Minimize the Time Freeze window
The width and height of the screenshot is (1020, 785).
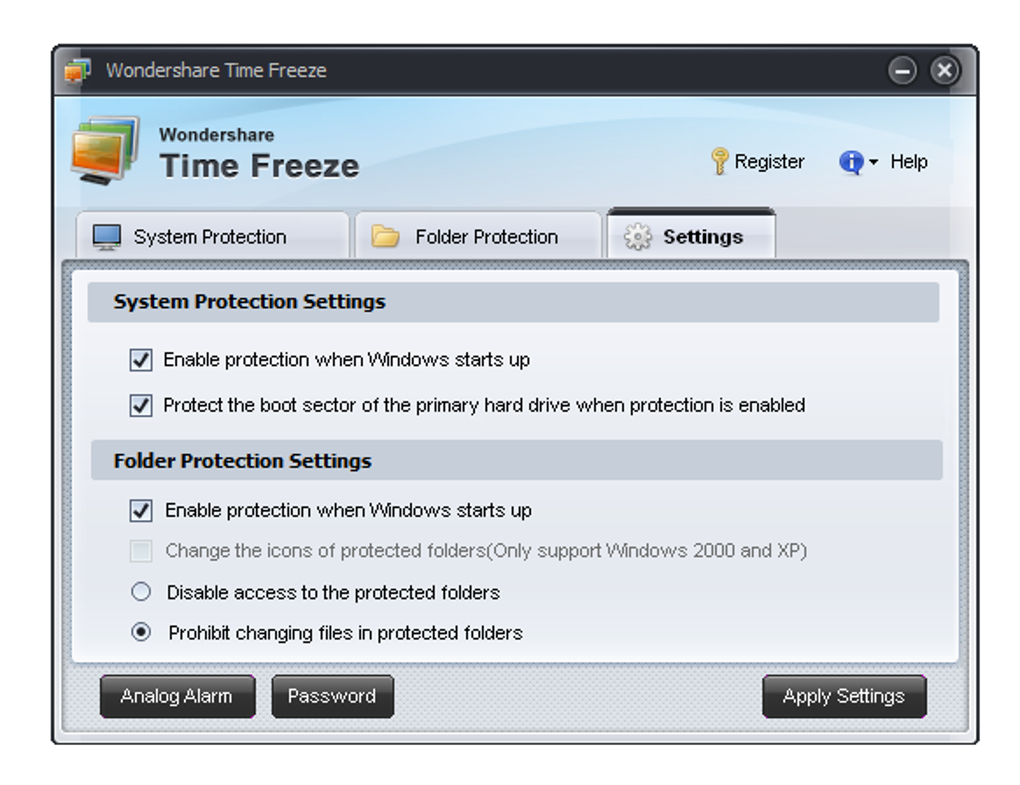coord(902,71)
